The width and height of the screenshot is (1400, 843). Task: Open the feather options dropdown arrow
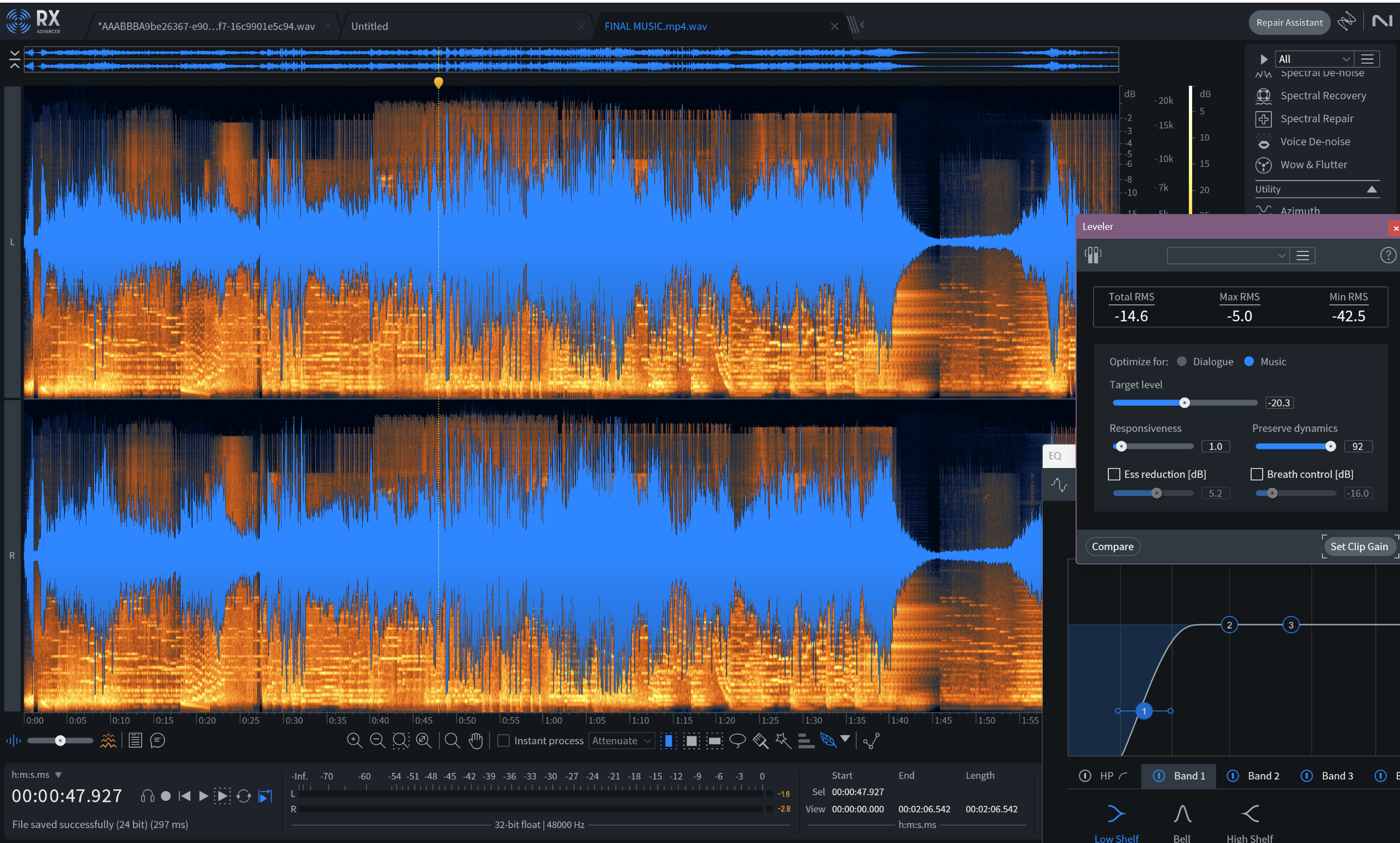[x=845, y=738]
